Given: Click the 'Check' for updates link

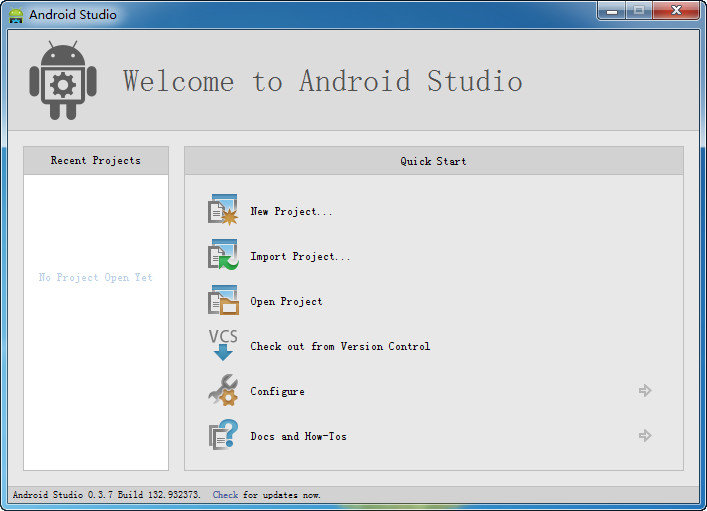Looking at the screenshot, I should pyautogui.click(x=225, y=495).
